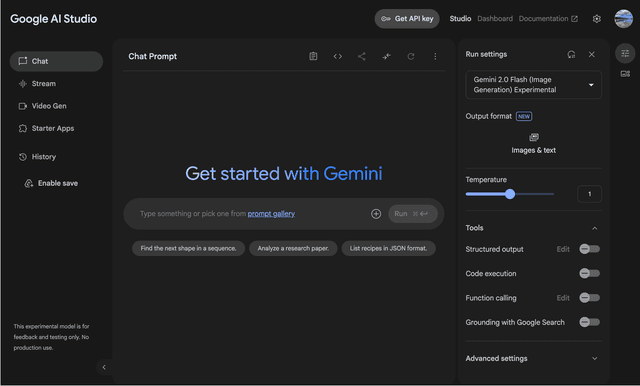This screenshot has height=386, width=640.
Task: Choose the 'Analyze a research paper' chip
Action: tap(293, 248)
